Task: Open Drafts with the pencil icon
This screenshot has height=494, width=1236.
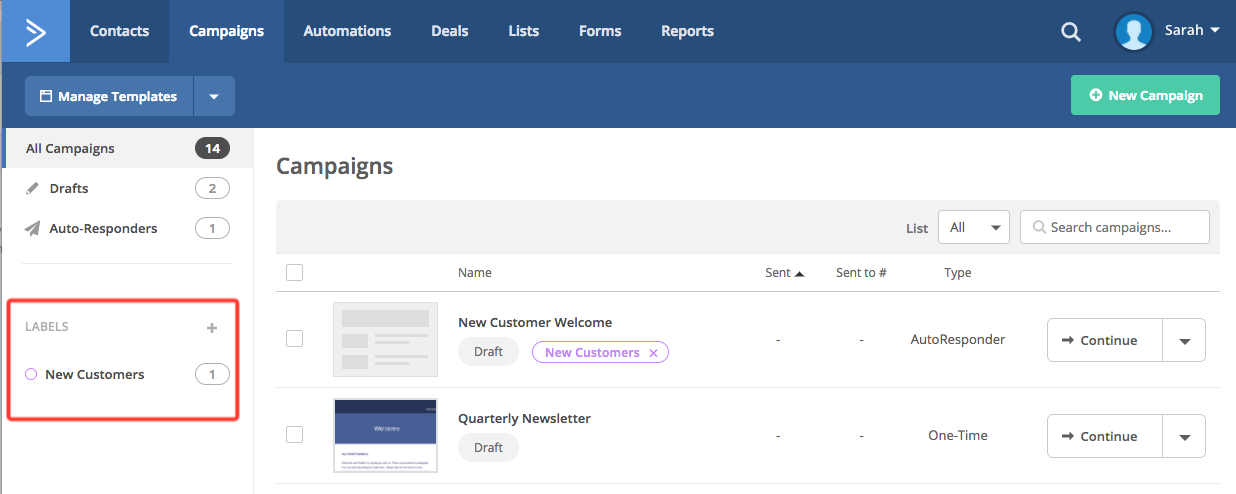Action: pos(33,189)
